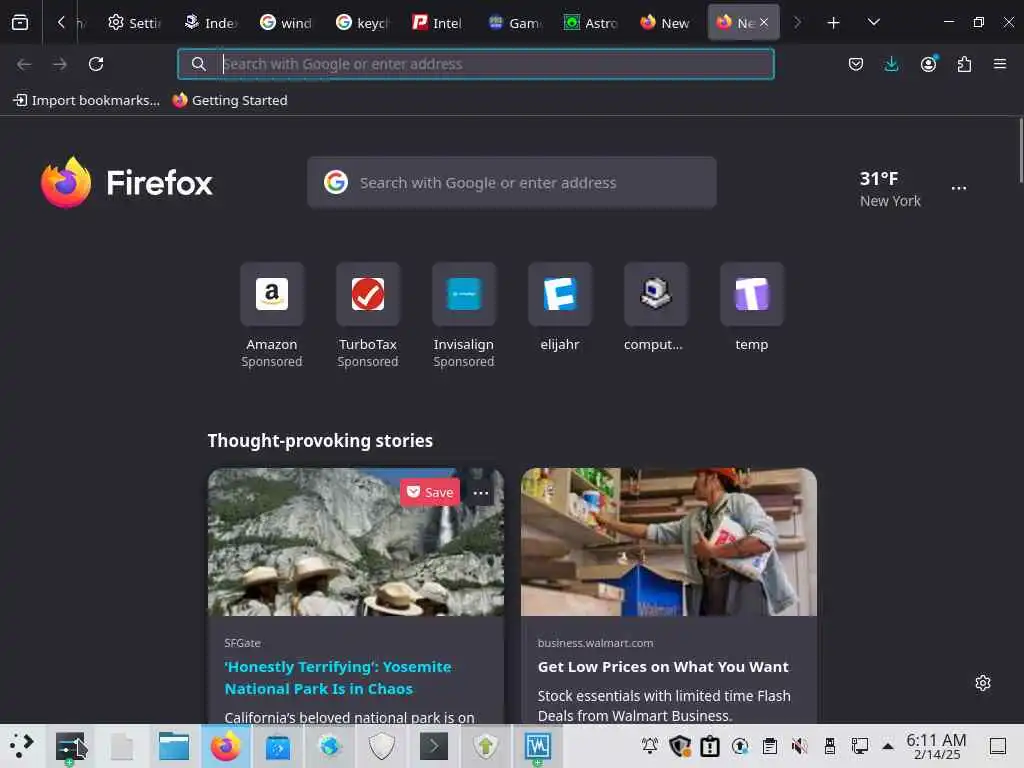Open the 'keych' Google tab
This screenshot has width=1024, height=768.
pos(362,23)
